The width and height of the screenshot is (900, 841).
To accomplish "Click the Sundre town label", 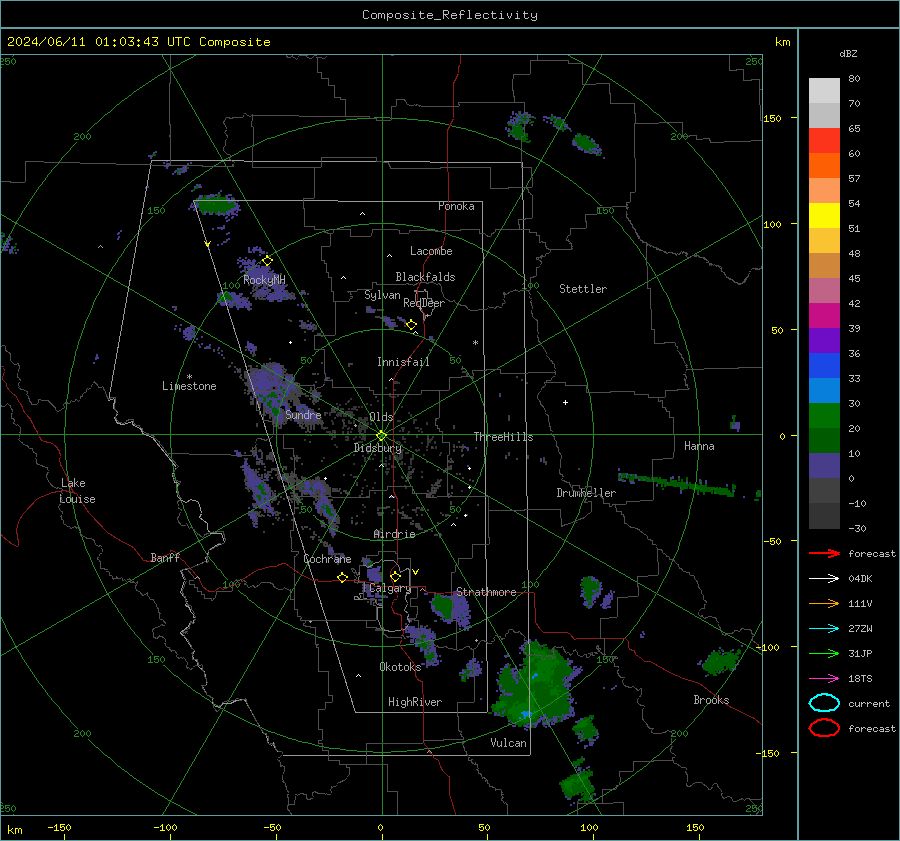I will point(303,414).
